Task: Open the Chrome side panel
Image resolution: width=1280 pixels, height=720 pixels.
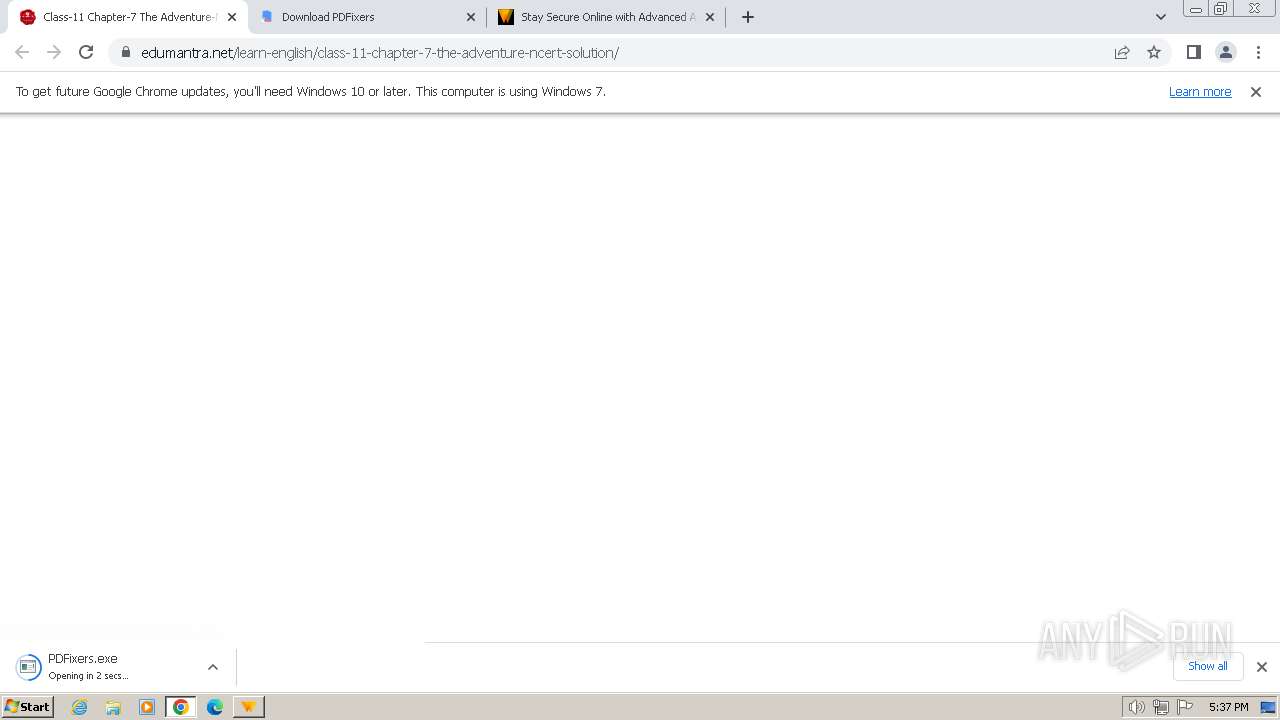Action: (1193, 52)
